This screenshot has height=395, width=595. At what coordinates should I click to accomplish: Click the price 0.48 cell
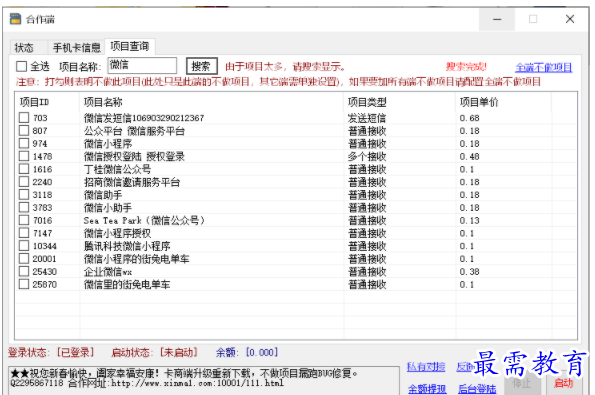pos(469,156)
